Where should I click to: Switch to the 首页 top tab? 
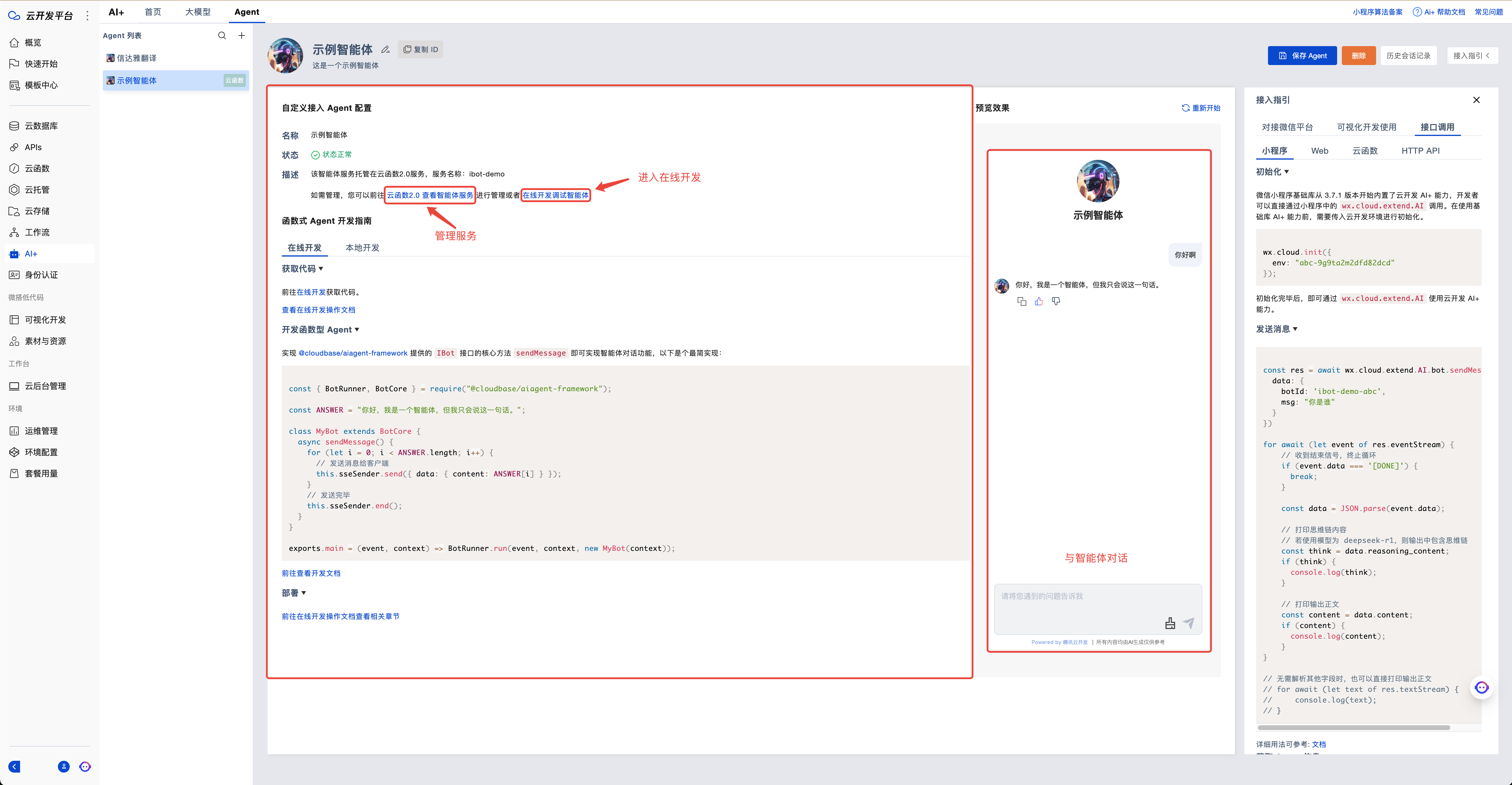[153, 12]
